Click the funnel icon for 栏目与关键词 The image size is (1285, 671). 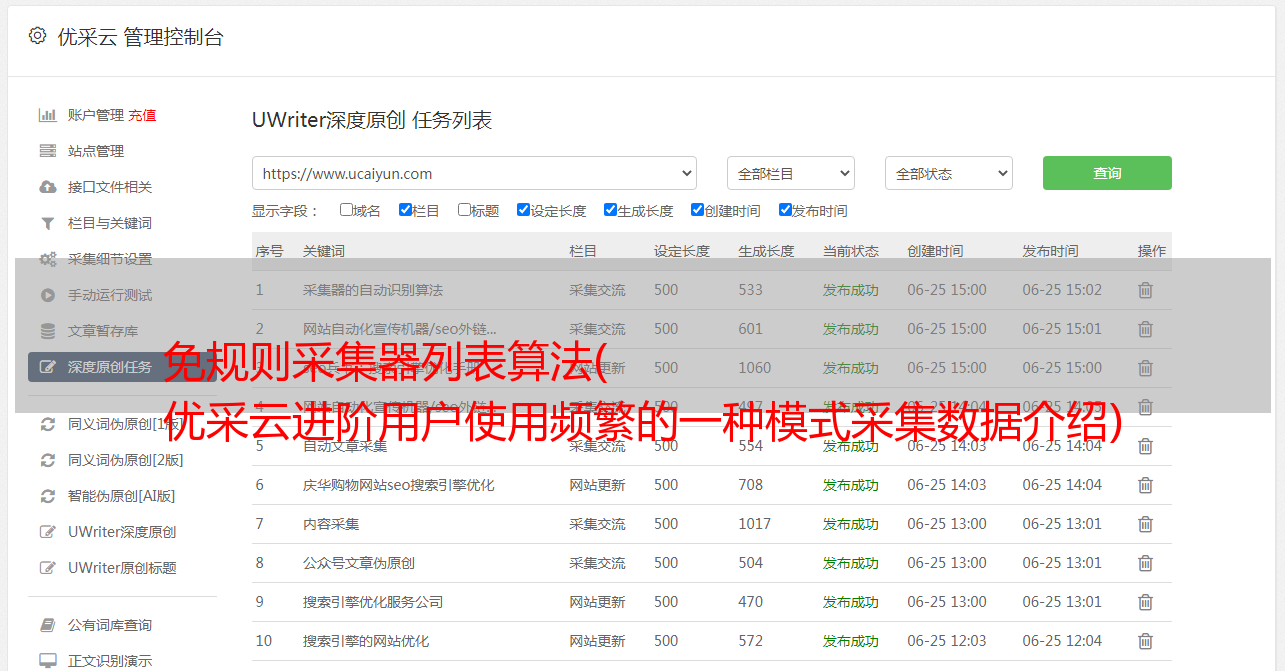[47, 223]
